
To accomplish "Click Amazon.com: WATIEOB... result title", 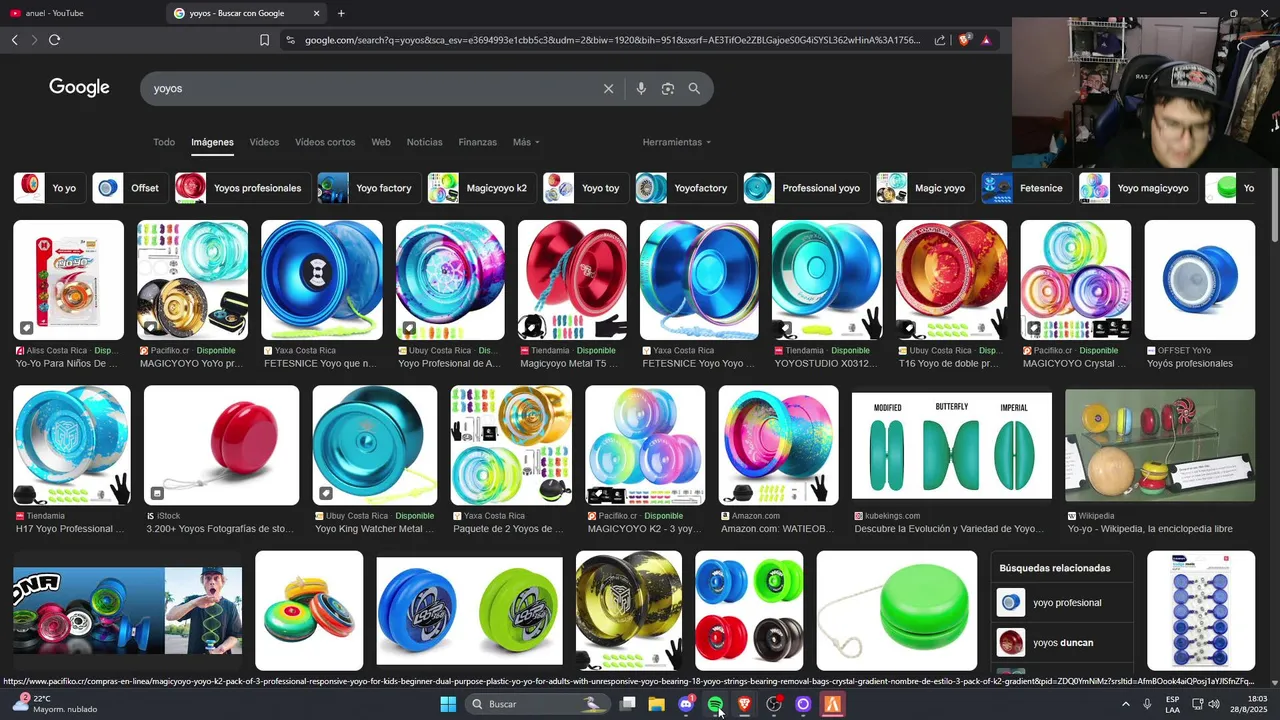I will [x=777, y=529].
